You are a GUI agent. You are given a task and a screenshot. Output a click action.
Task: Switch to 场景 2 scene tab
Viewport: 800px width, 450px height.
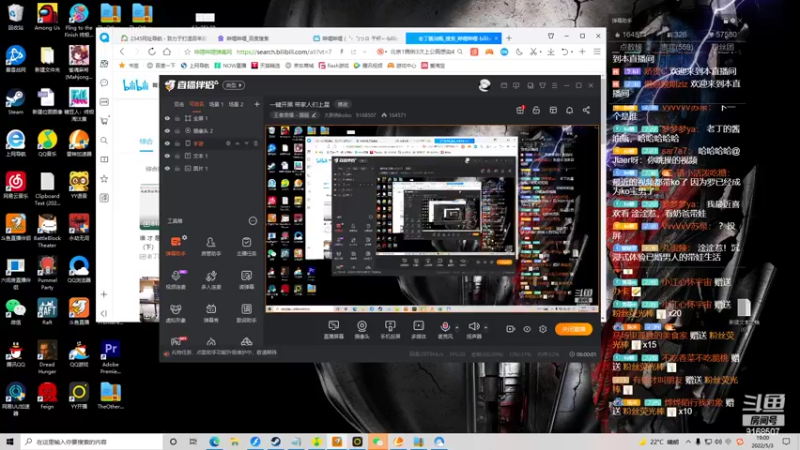point(236,104)
